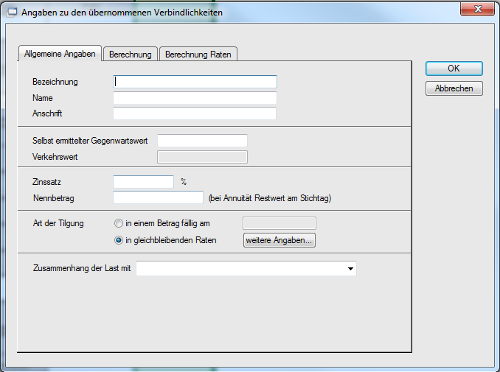Click the dialog's title bar window icon

click(x=12, y=13)
